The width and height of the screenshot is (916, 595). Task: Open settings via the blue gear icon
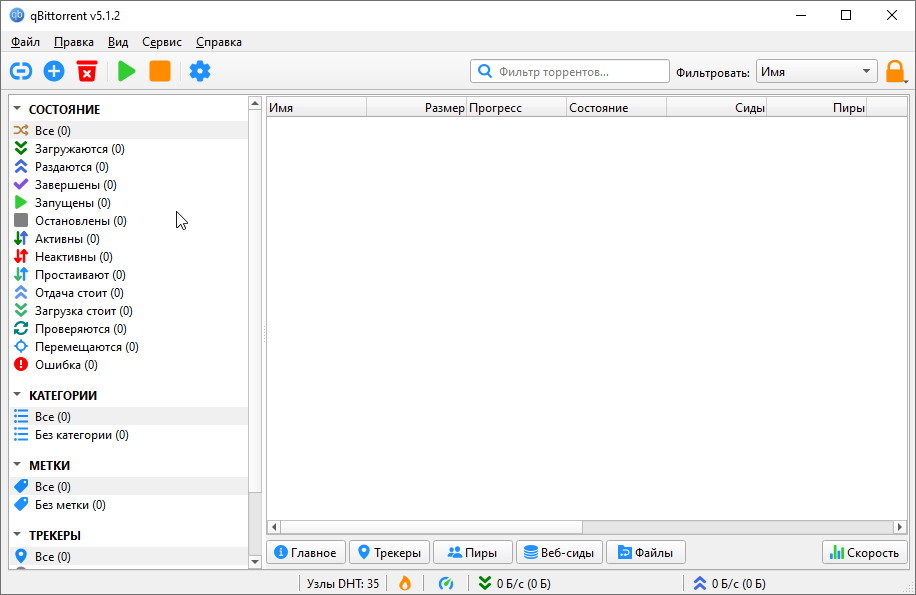(200, 71)
